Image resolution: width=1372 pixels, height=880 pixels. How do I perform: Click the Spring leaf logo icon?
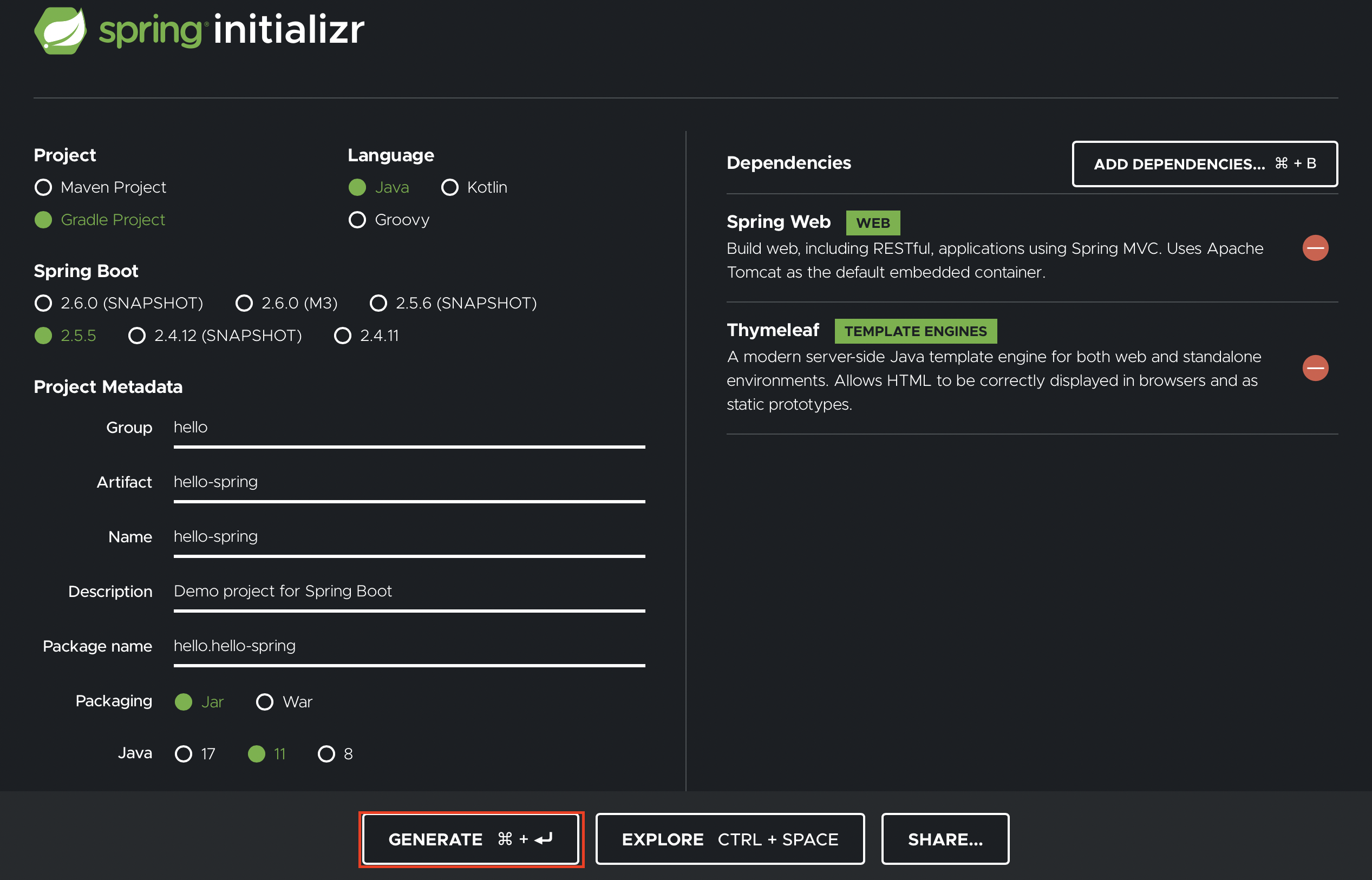[60, 30]
